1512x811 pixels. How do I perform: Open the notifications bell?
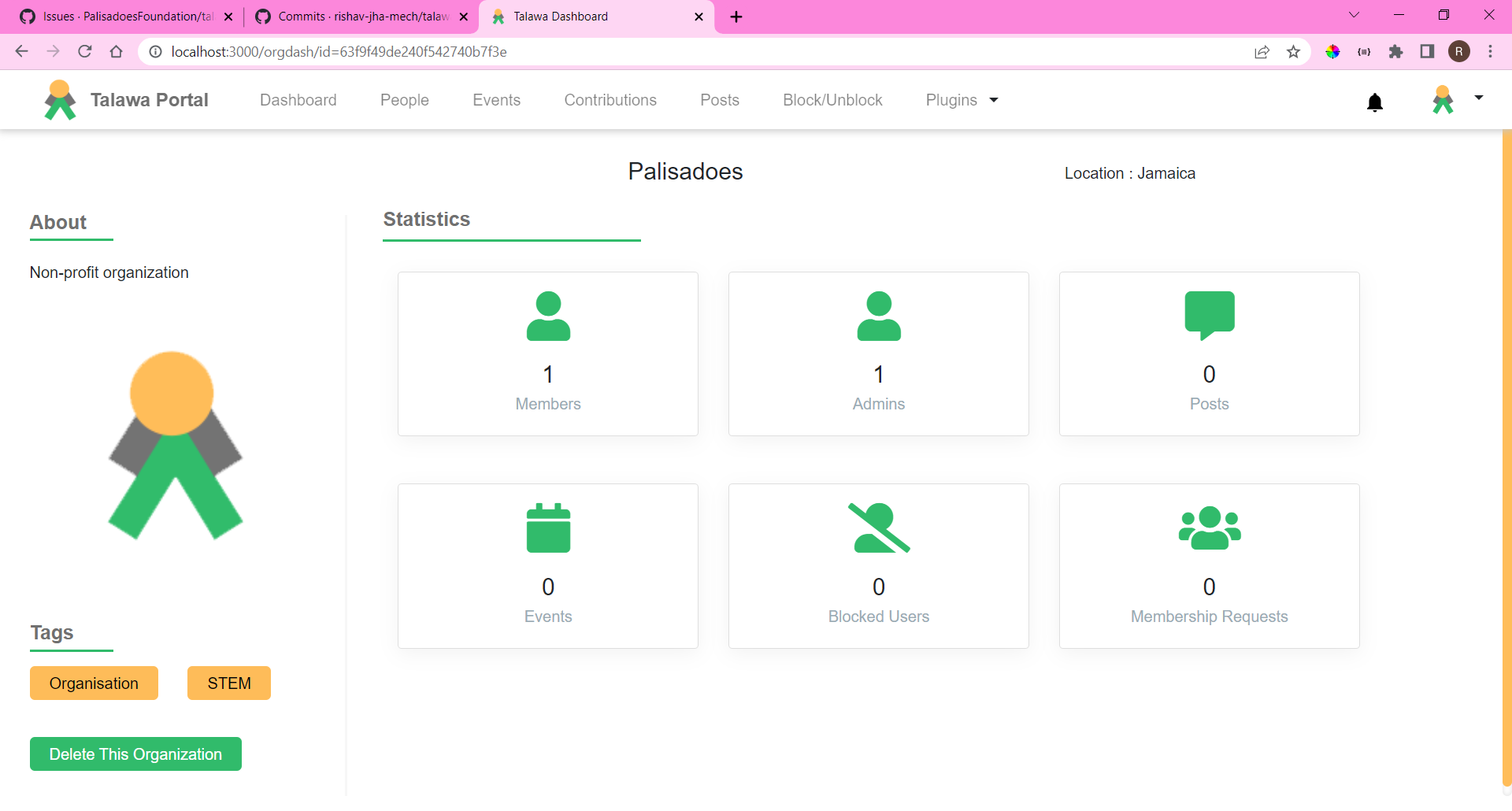point(1375,102)
